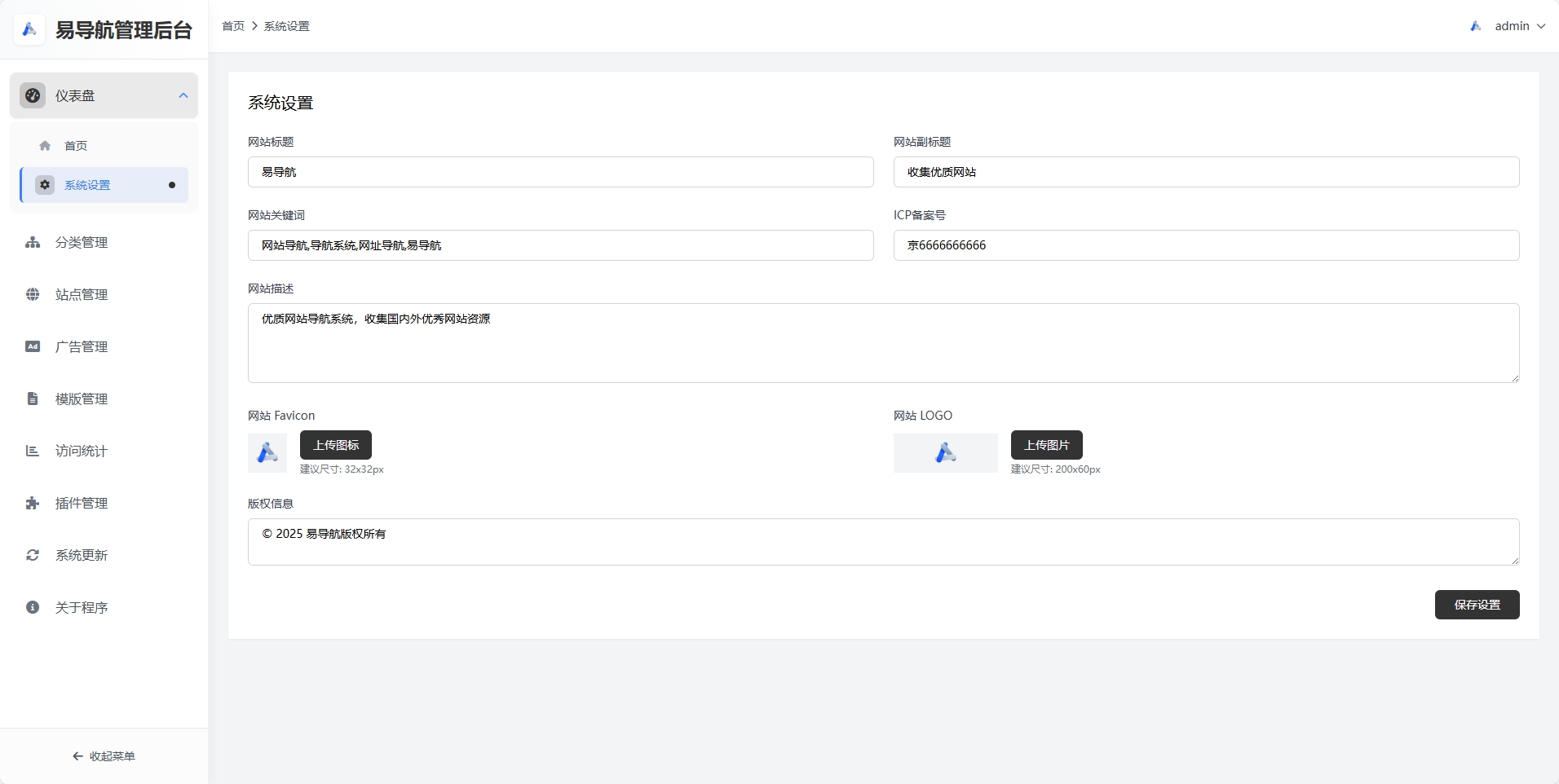The height and width of the screenshot is (784, 1559).
Task: Click the 关于程序 info icon
Action: tap(33, 607)
